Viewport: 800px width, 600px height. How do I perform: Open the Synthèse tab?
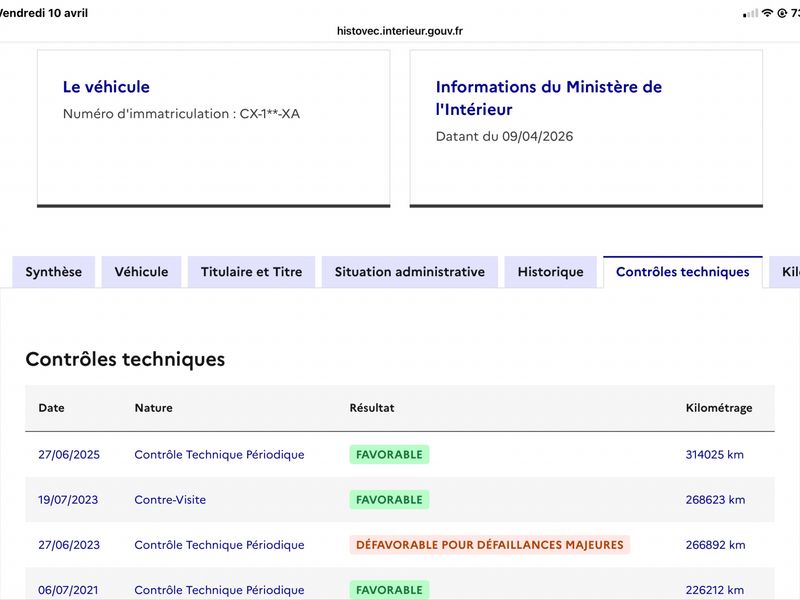(54, 272)
